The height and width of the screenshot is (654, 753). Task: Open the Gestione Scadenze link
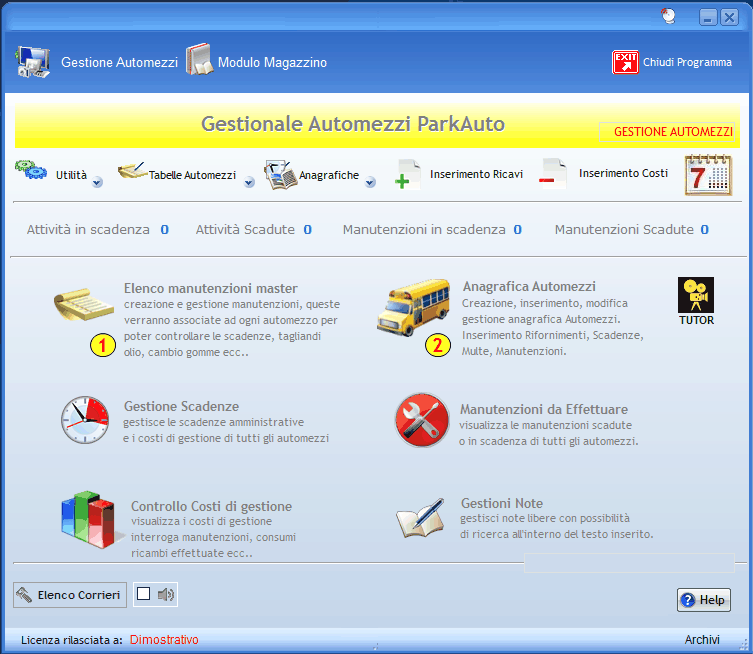(x=182, y=406)
